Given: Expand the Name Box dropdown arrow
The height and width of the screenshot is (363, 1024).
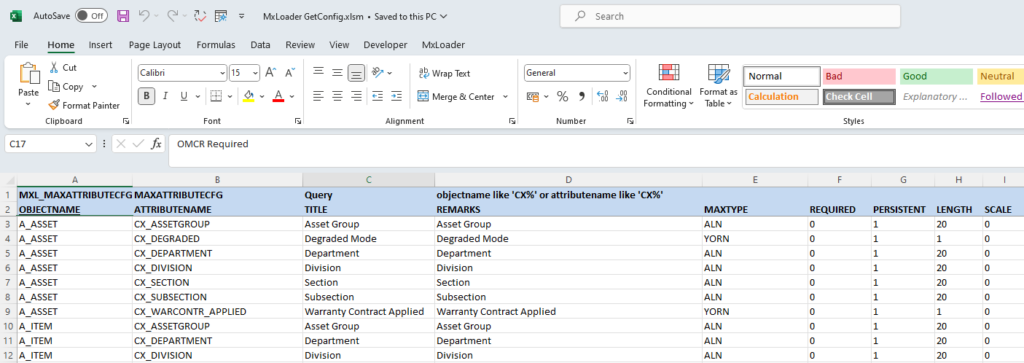Looking at the screenshot, I should [x=89, y=144].
